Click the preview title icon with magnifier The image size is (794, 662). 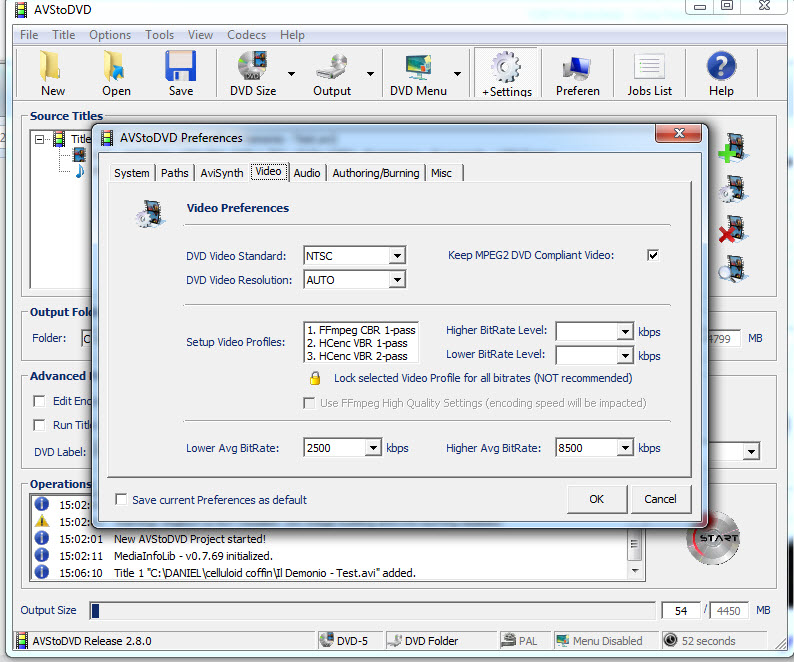coord(733,268)
